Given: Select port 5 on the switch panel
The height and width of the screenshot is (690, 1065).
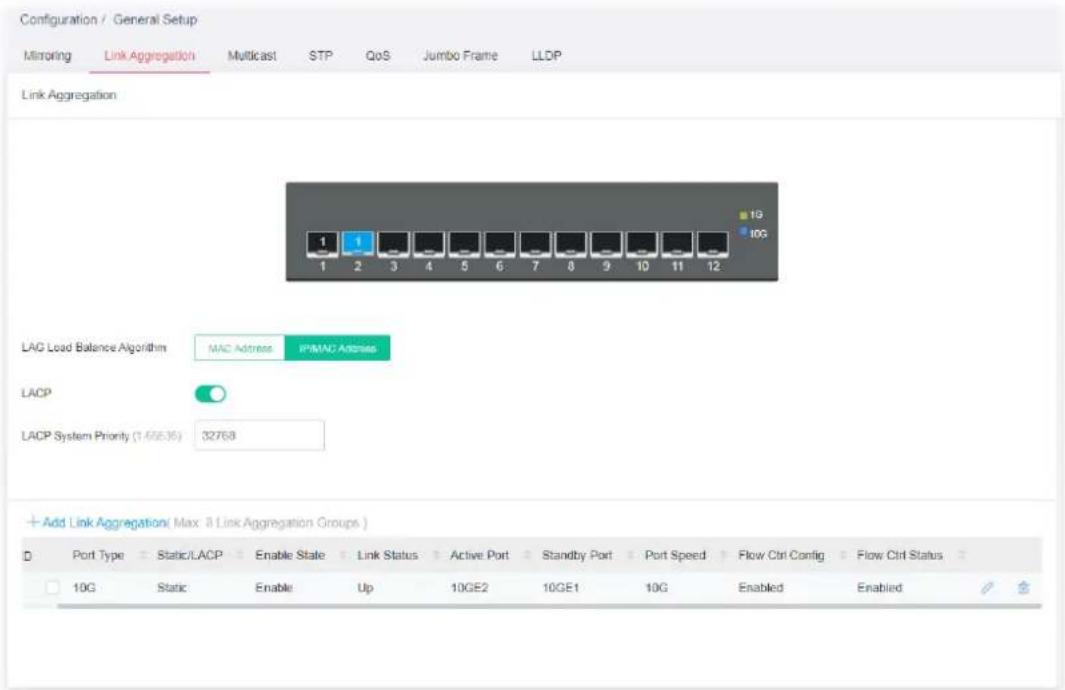Looking at the screenshot, I should point(465,244).
